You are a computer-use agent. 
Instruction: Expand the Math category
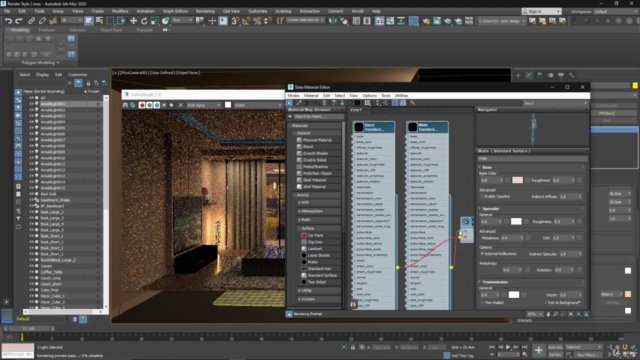299,220
